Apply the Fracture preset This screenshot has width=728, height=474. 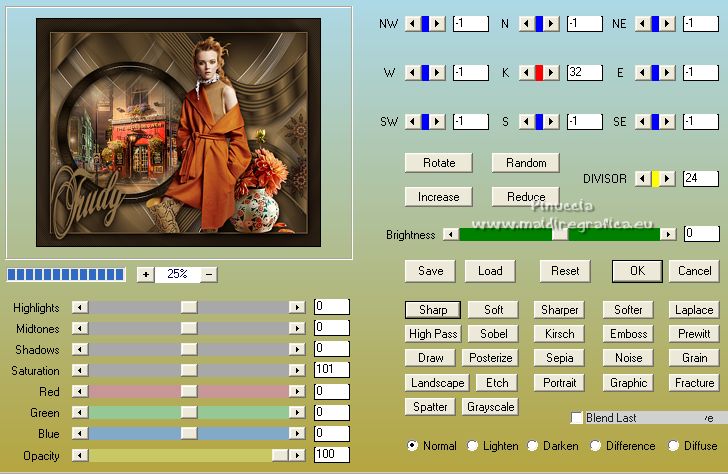[x=694, y=383]
